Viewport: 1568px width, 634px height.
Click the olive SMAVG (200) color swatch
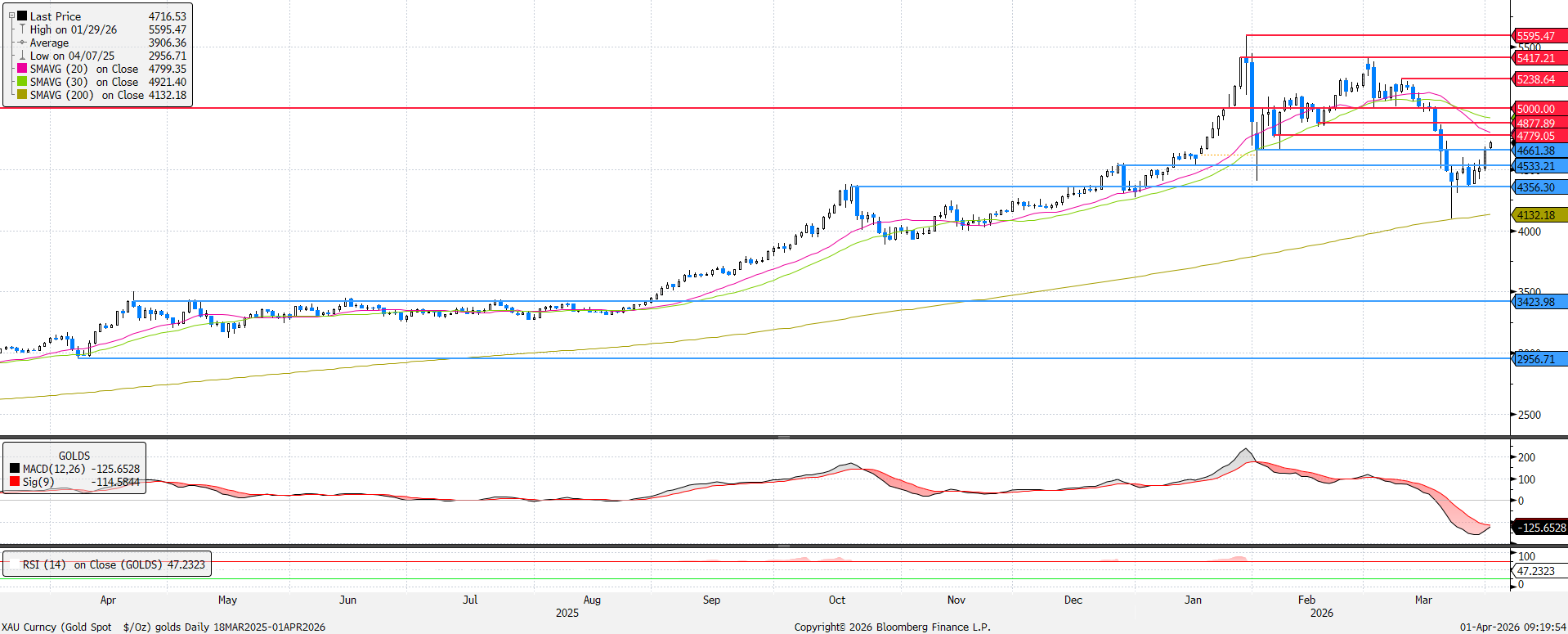coord(22,95)
